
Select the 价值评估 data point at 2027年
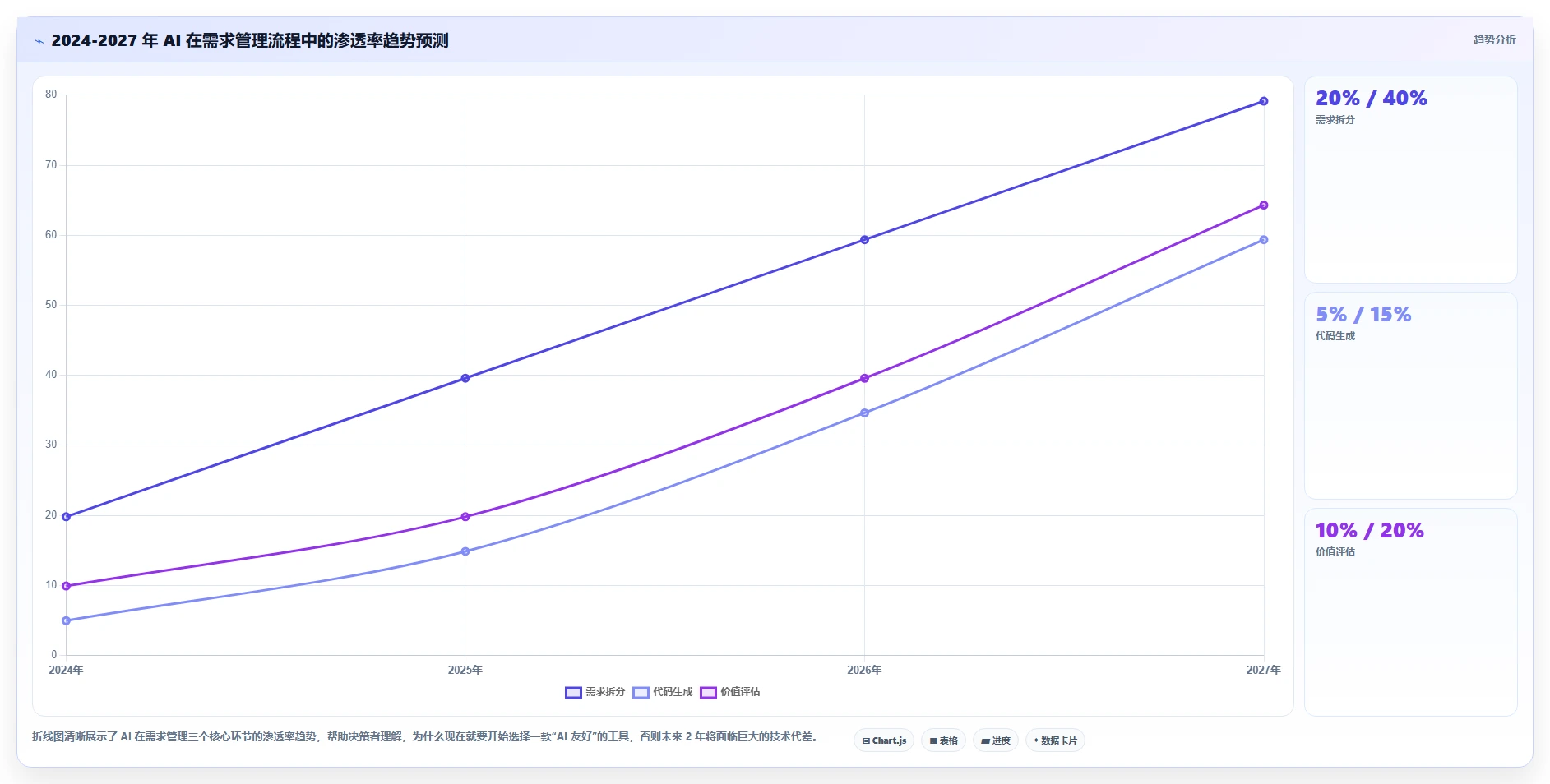pos(1264,205)
